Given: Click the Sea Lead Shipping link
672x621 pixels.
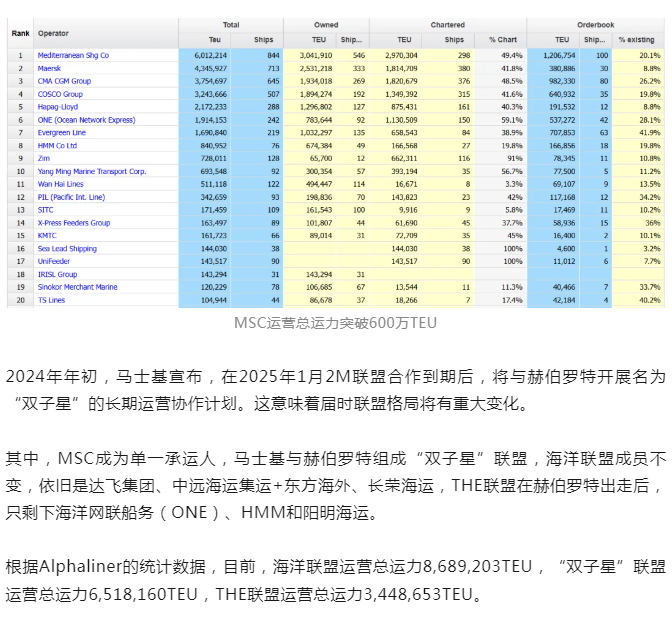Looking at the screenshot, I should pos(67,249).
